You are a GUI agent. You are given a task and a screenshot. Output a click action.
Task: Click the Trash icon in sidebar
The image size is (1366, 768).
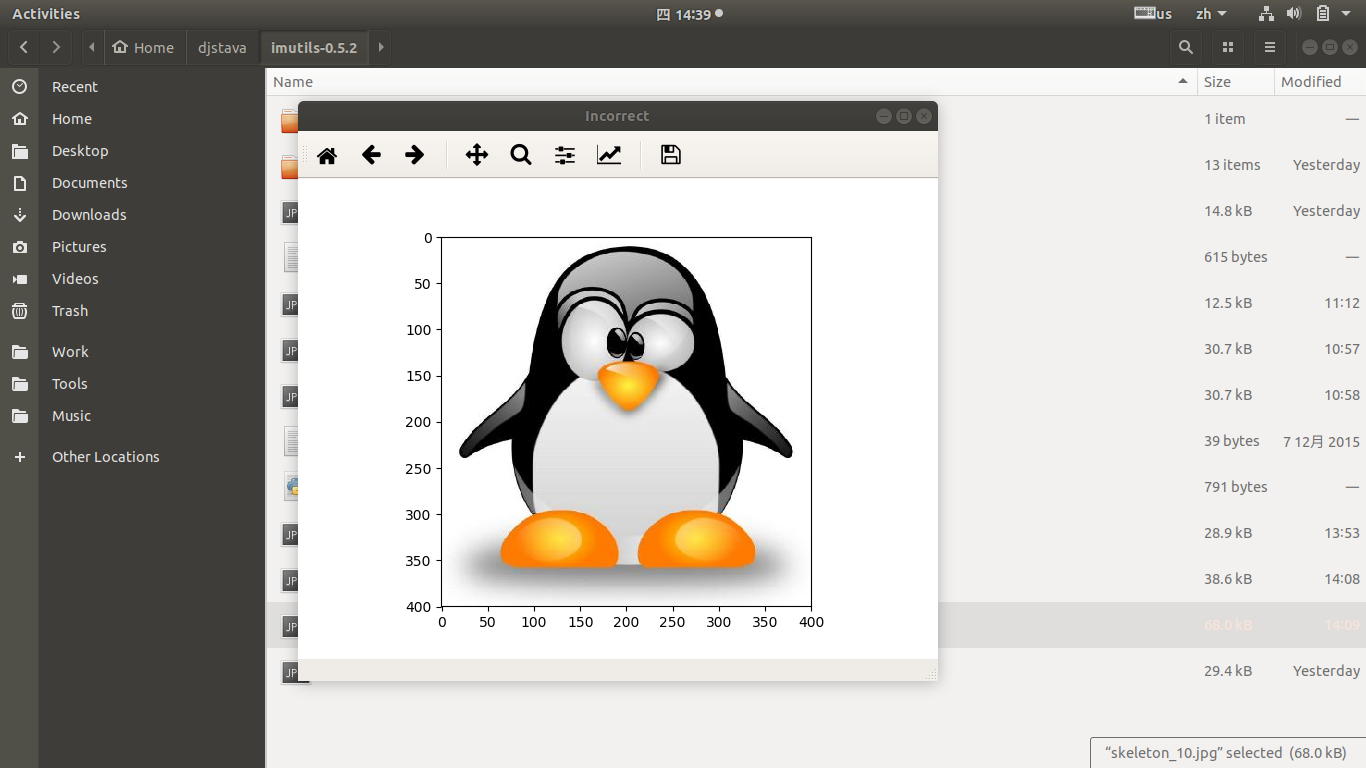[x=19, y=311]
